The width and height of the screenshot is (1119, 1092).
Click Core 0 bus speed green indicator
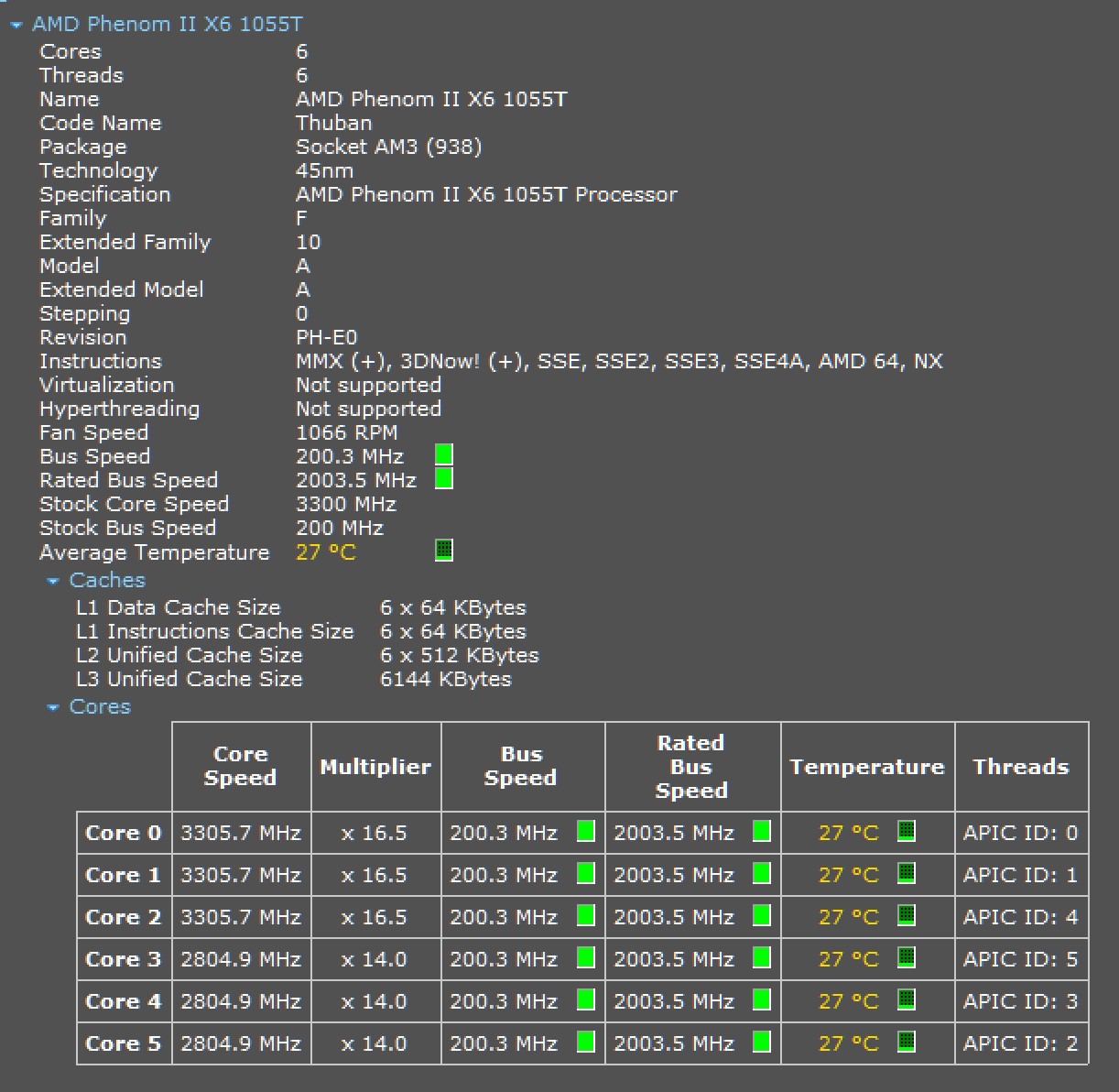pyautogui.click(x=586, y=831)
